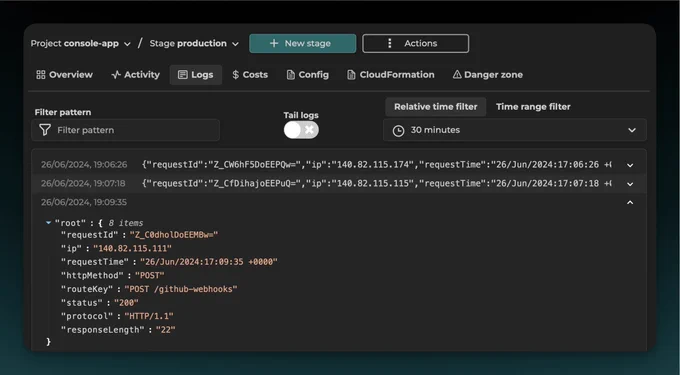Select the Time range filter tab
680x375 pixels.
(x=533, y=107)
